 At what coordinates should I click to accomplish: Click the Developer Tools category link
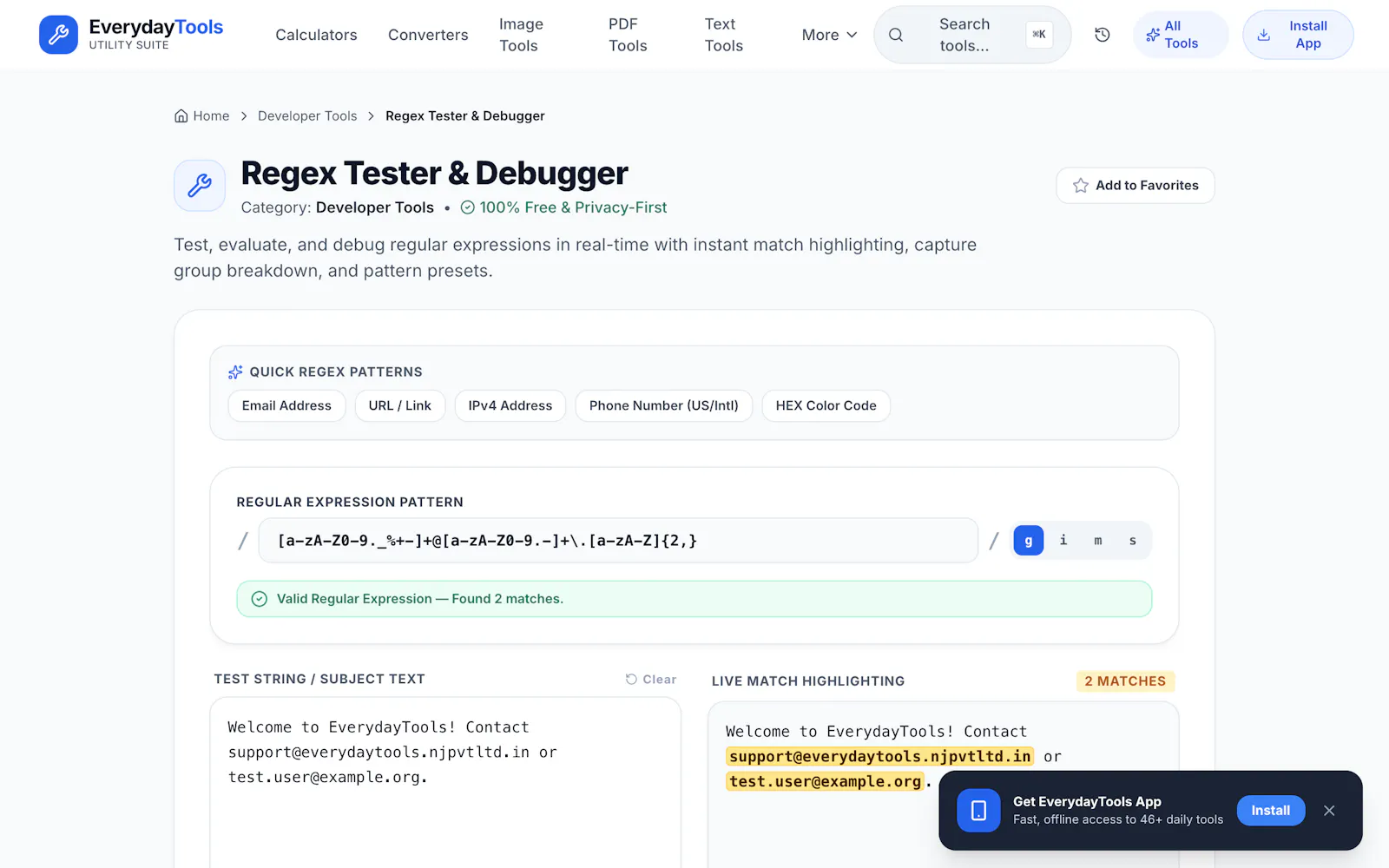[375, 207]
